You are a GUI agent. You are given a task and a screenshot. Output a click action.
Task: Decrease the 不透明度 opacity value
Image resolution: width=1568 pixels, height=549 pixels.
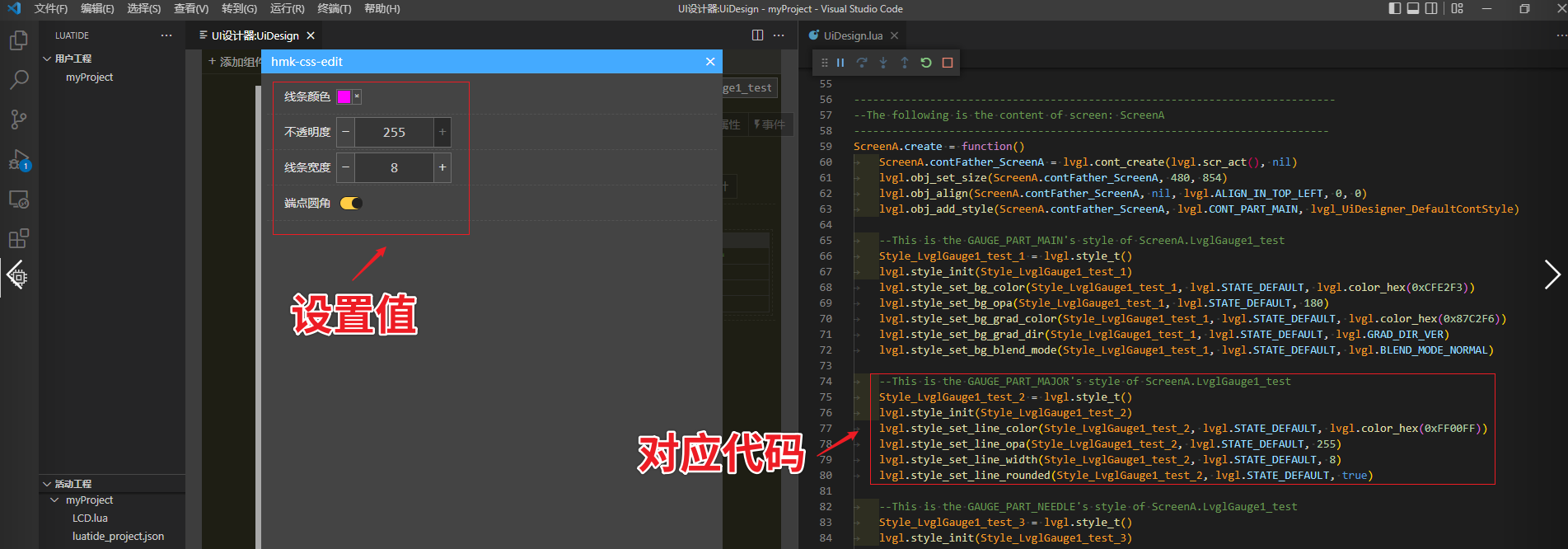point(346,132)
